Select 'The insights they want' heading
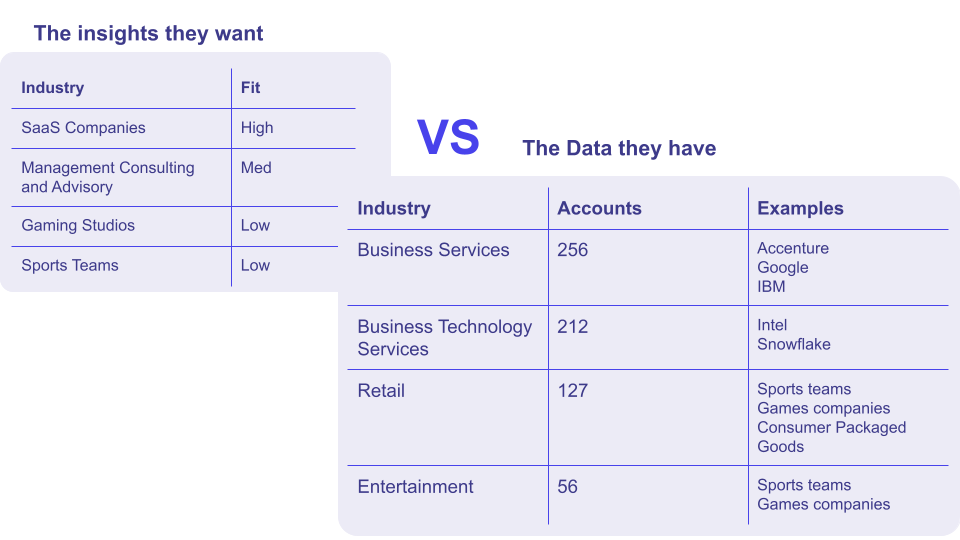The image size is (960, 540). tap(148, 33)
